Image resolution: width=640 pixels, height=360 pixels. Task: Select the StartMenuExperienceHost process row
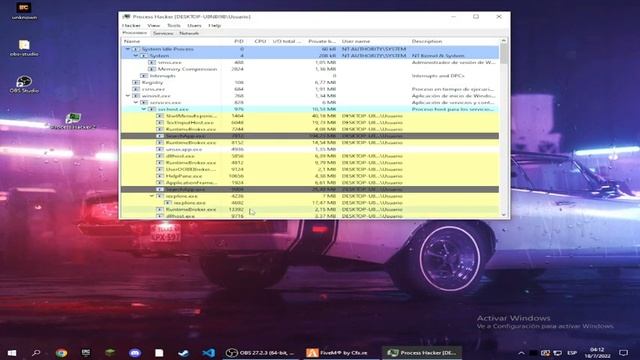(310, 116)
